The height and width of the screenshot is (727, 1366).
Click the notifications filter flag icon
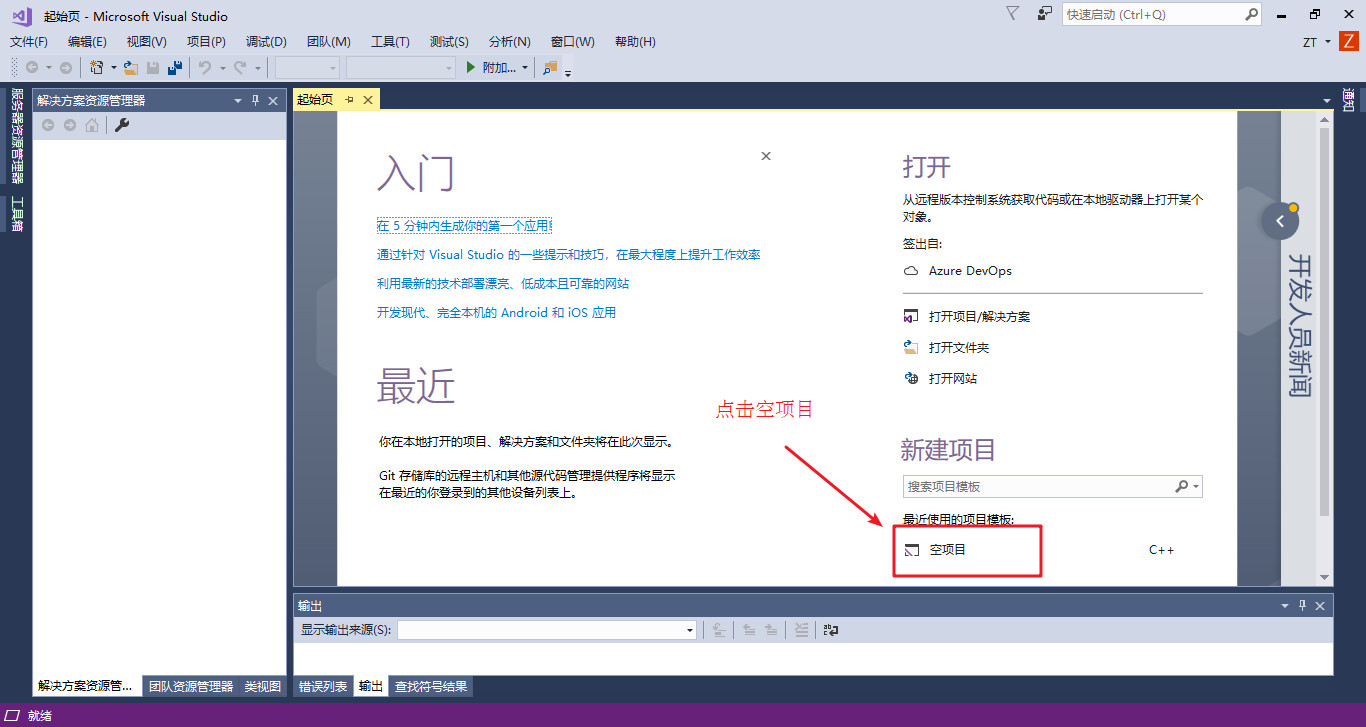(x=1013, y=14)
